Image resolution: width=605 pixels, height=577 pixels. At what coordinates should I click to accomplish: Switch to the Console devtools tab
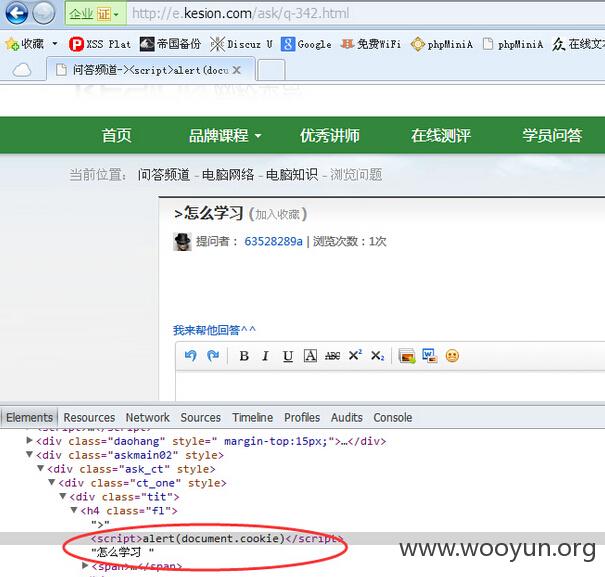pyautogui.click(x=393, y=418)
